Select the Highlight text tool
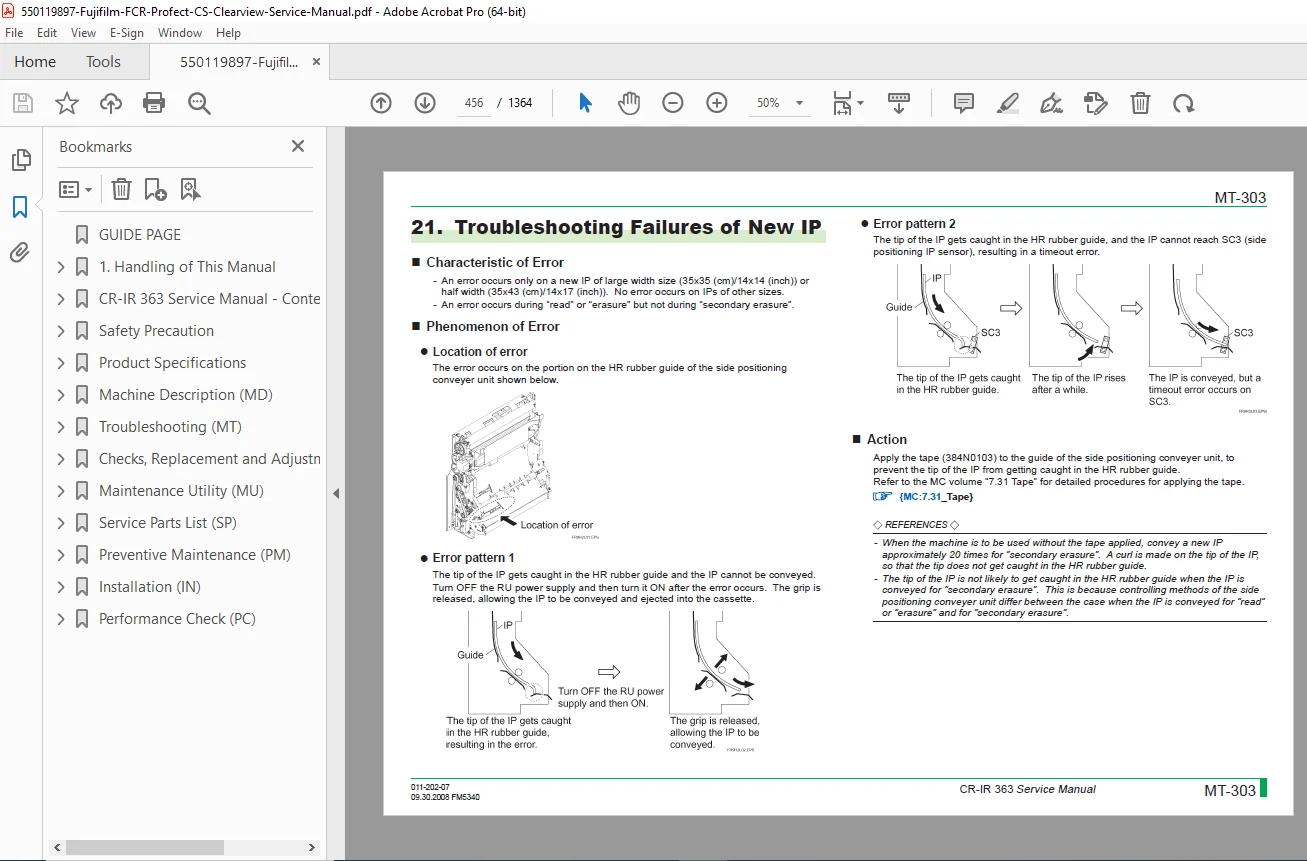This screenshot has width=1307, height=861. 1008,103
